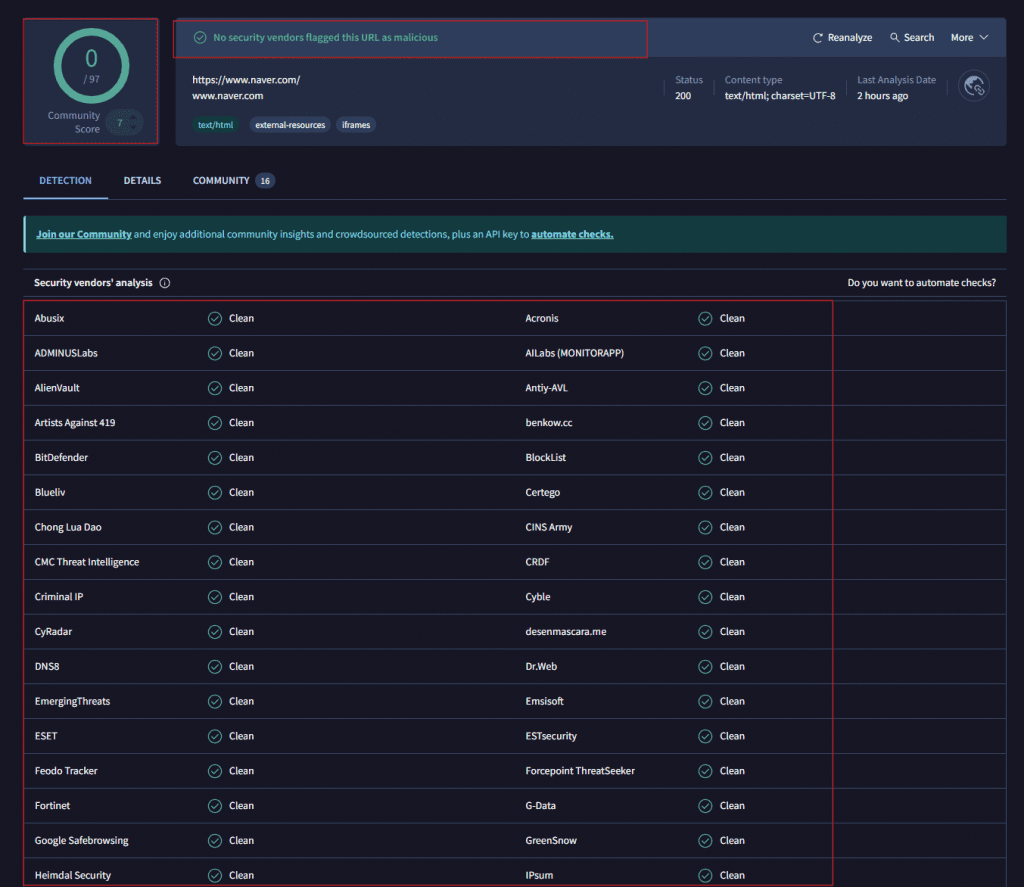1024x887 pixels.
Task: Click the Status value 200
Action: coord(683,96)
